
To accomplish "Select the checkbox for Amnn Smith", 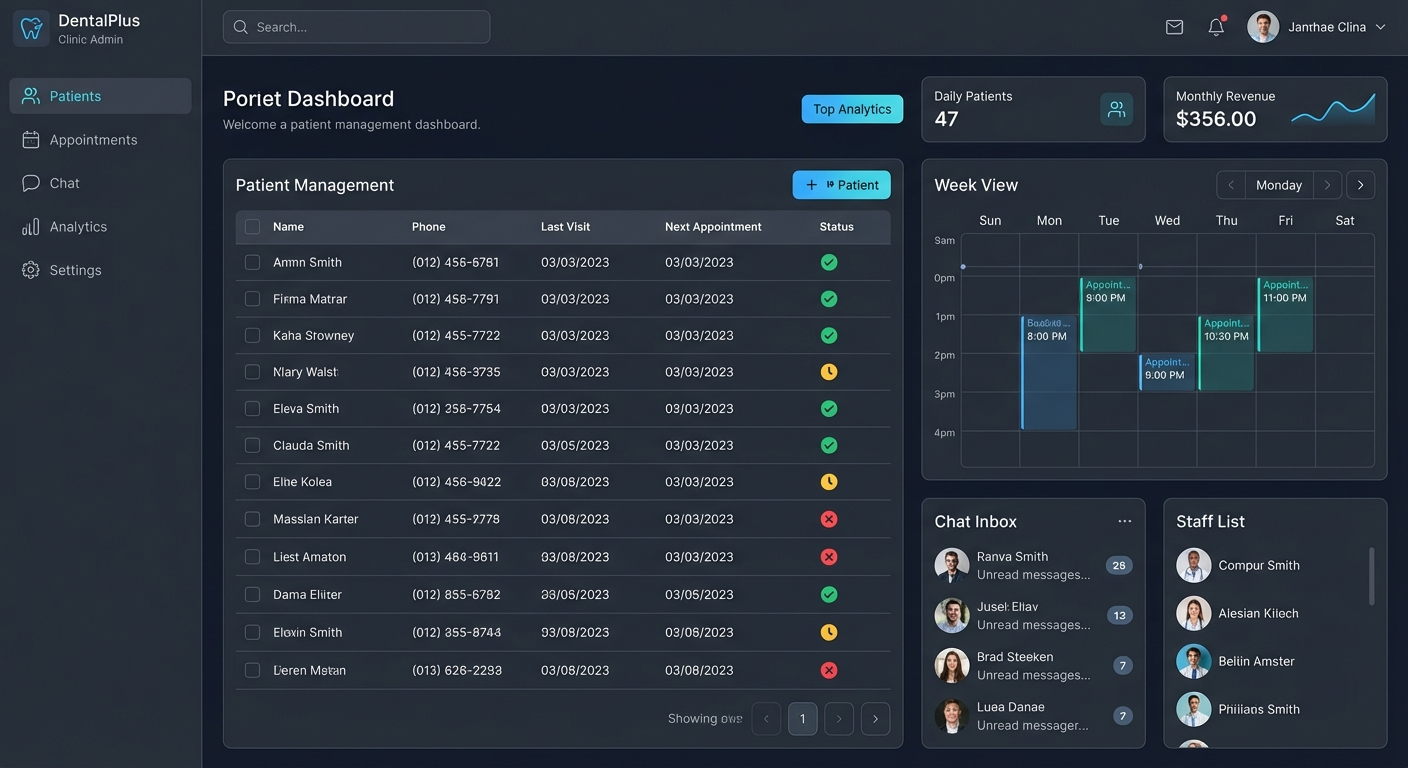I will [252, 262].
